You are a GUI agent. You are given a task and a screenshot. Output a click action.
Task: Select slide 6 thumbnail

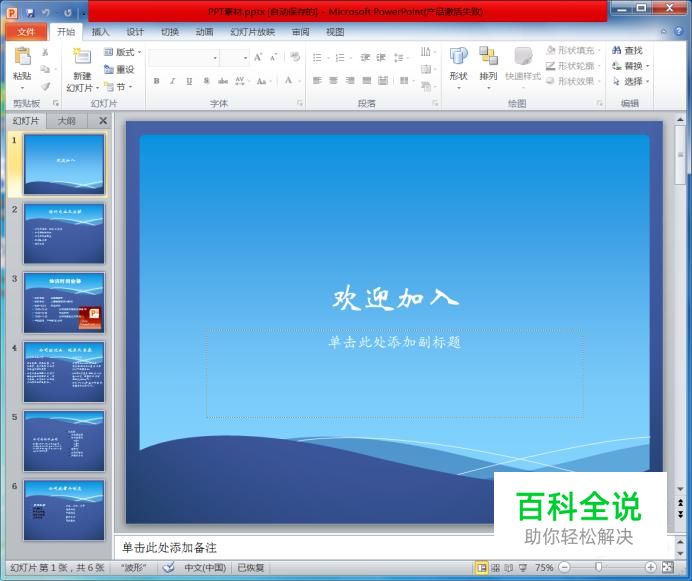tap(64, 510)
